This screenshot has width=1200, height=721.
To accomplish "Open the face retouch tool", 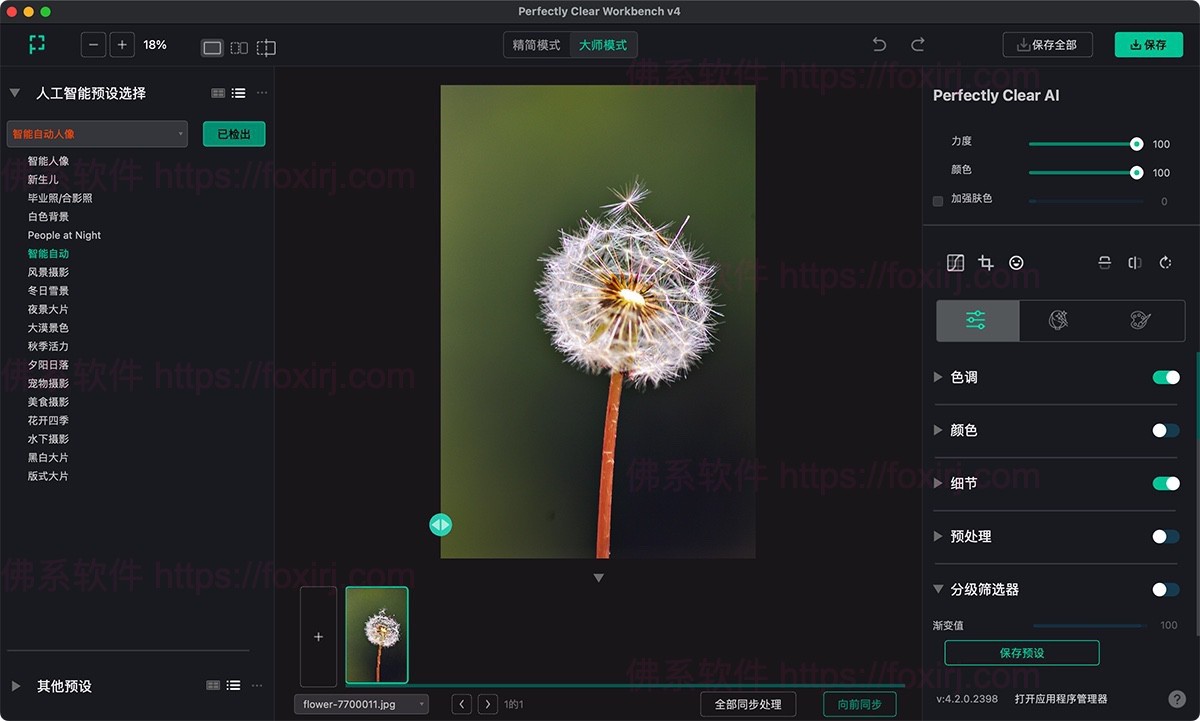I will click(1016, 262).
